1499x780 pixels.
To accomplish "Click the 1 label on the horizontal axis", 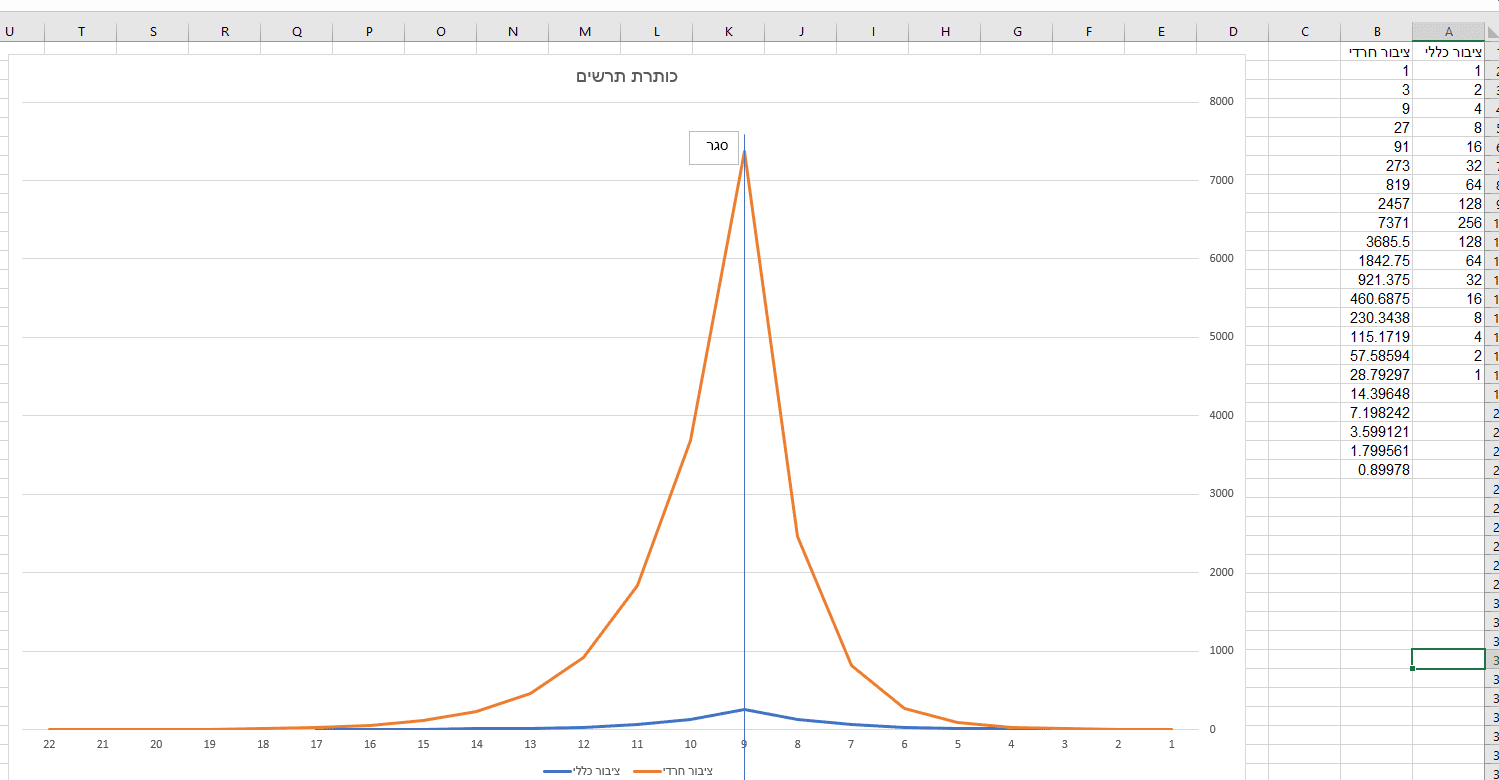I will [1171, 744].
